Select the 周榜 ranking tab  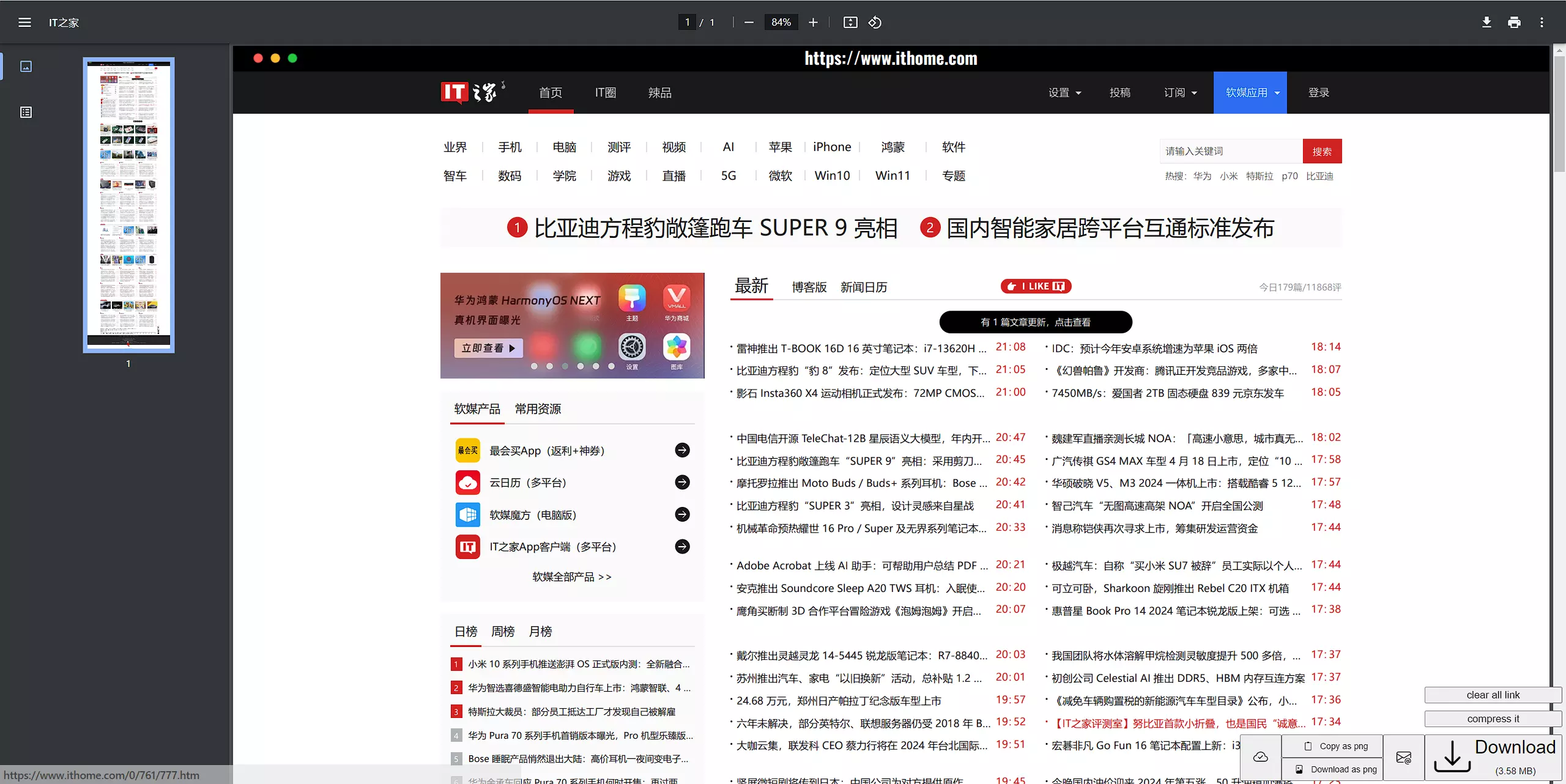point(503,632)
